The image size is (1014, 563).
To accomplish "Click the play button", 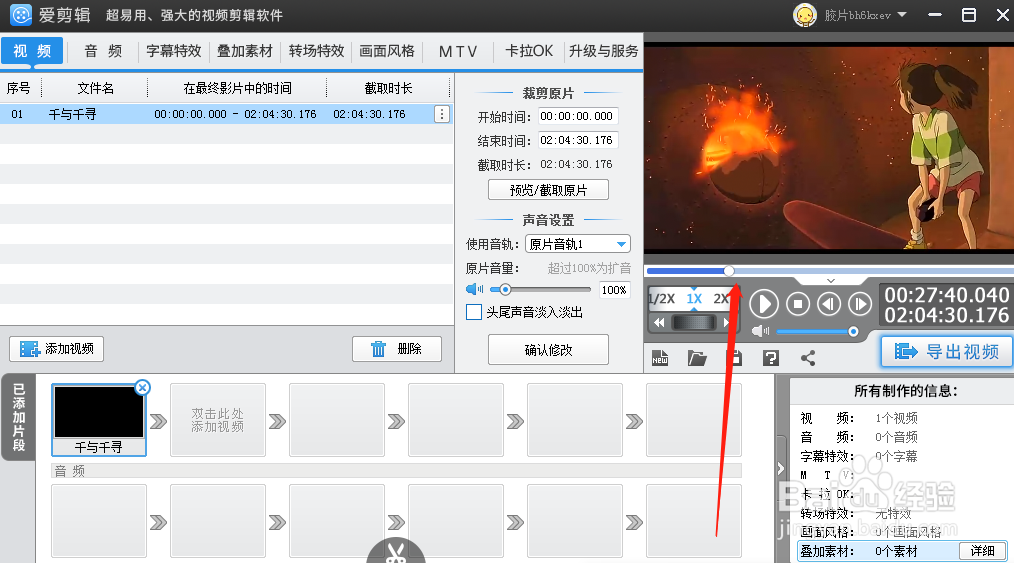I will coord(764,304).
